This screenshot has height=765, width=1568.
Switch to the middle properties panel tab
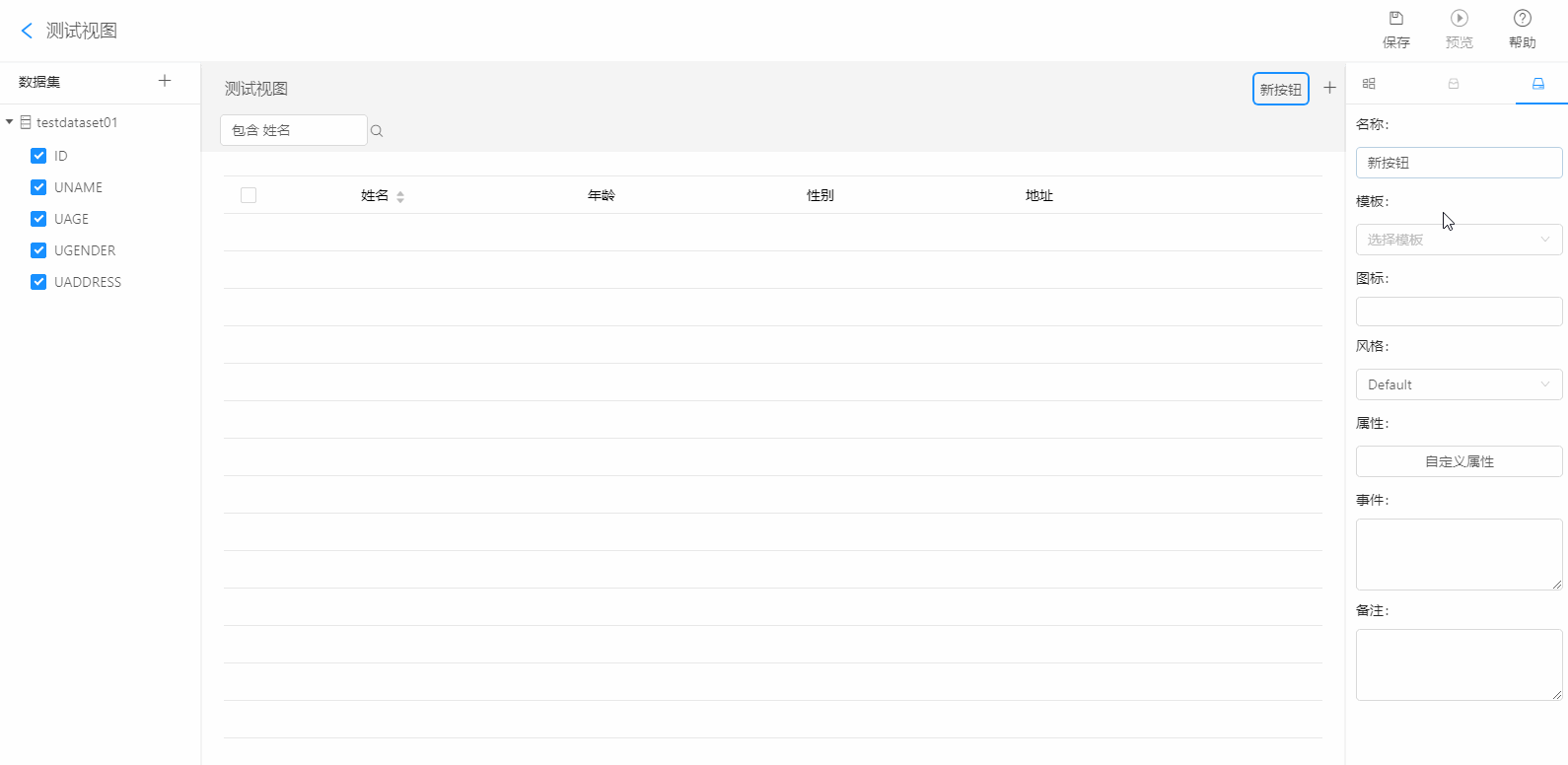point(1454,84)
